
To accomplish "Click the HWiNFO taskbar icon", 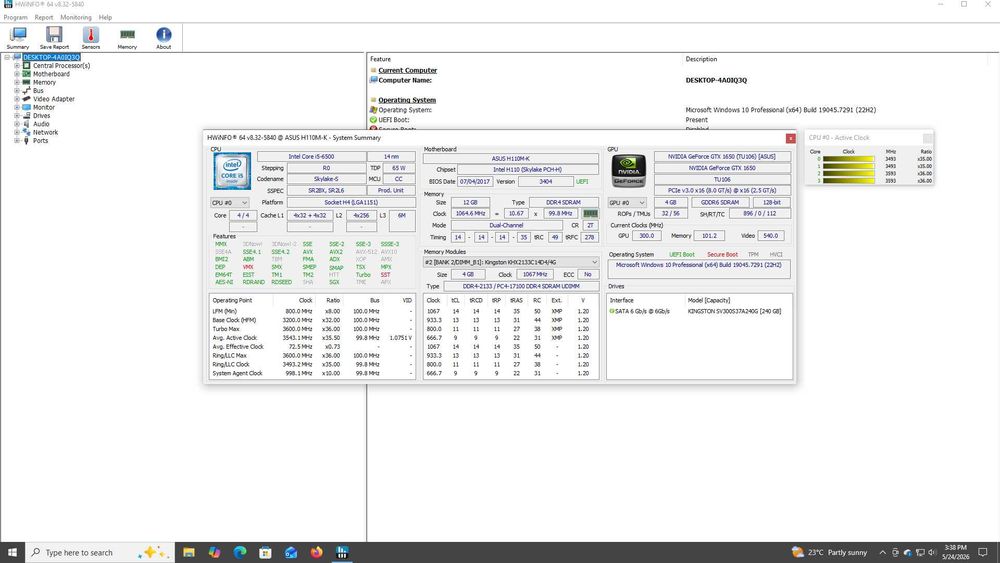I will [342, 552].
